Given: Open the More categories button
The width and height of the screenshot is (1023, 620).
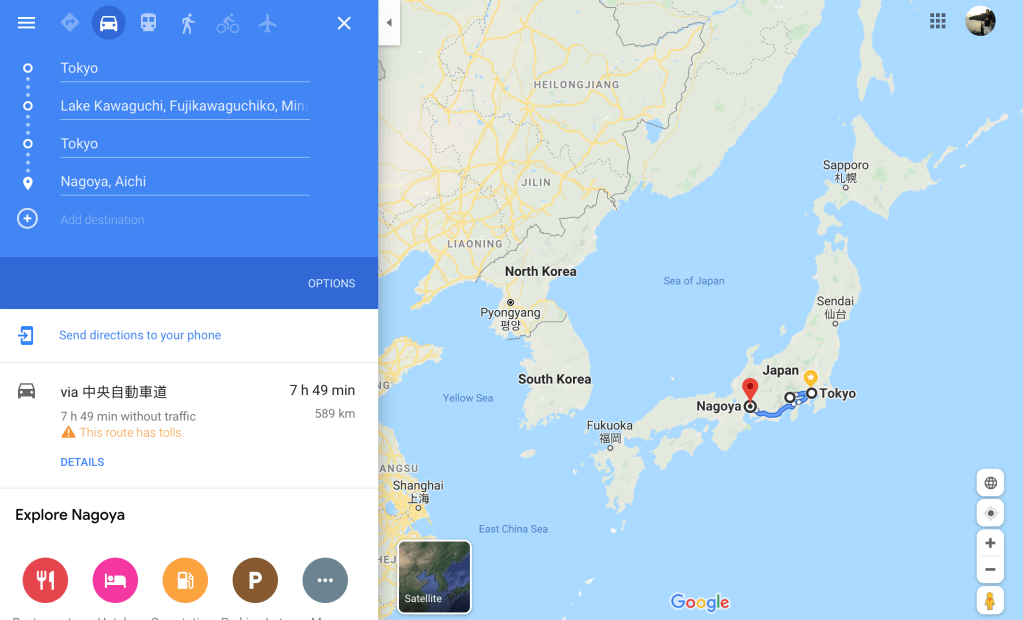Looking at the screenshot, I should pos(325,580).
